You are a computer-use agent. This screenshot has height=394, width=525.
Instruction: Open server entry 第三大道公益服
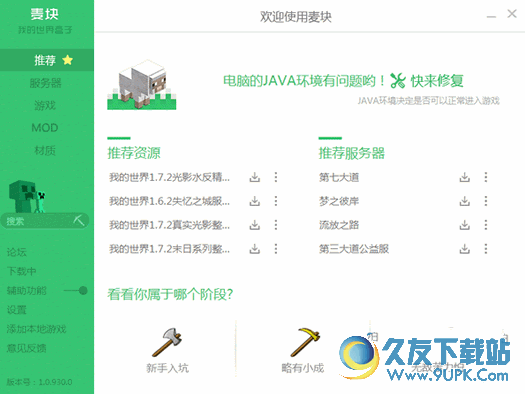tap(354, 249)
